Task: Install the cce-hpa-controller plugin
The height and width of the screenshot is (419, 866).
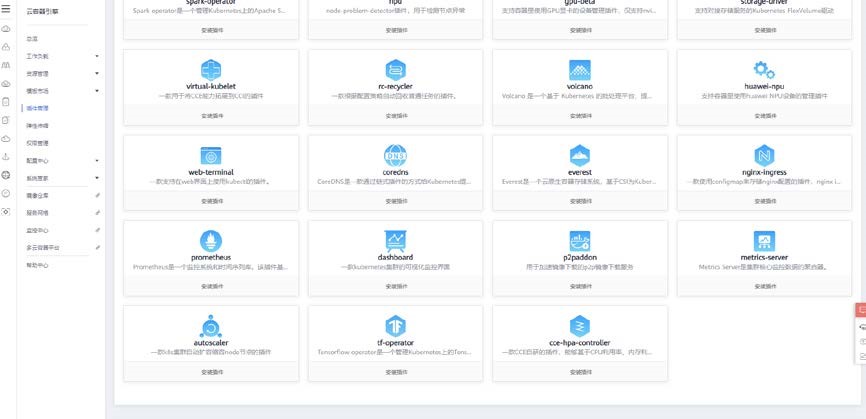Action: pyautogui.click(x=580, y=372)
